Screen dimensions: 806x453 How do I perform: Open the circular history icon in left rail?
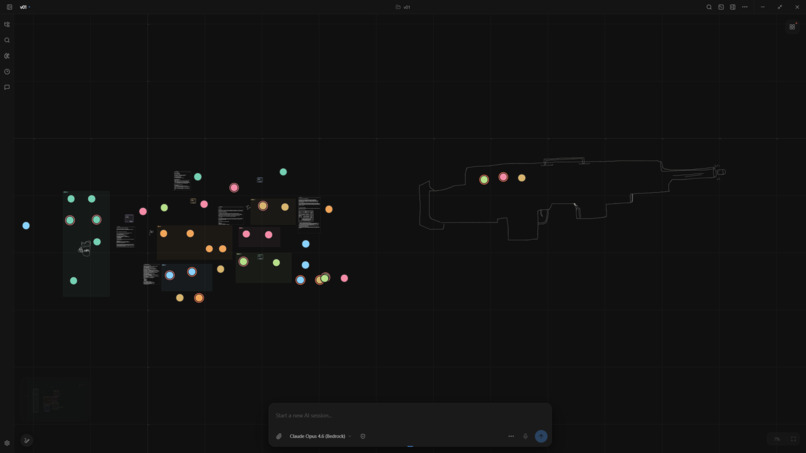7,72
